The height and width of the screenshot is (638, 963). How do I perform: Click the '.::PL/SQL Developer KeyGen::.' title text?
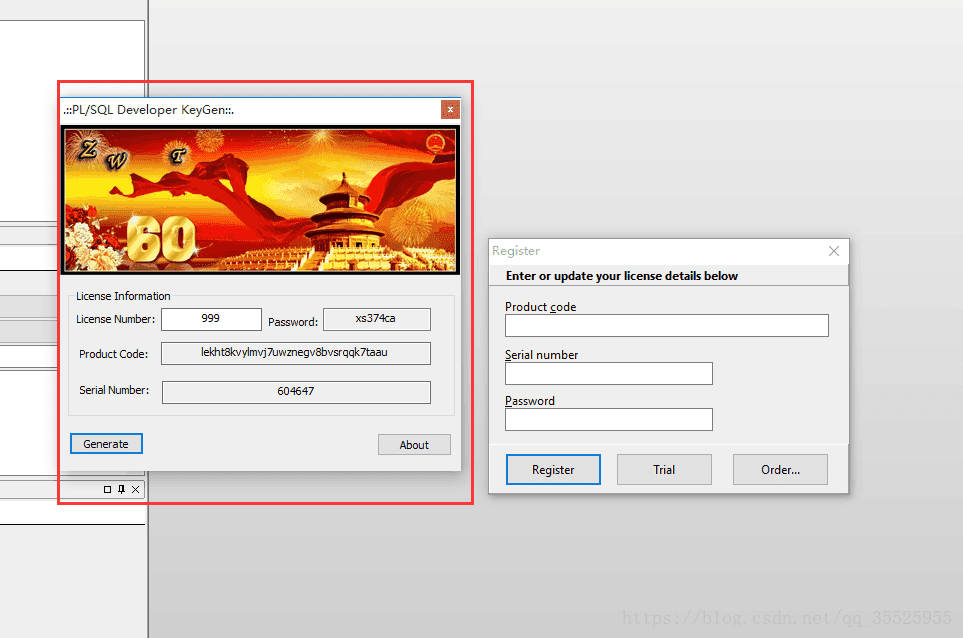[x=149, y=110]
